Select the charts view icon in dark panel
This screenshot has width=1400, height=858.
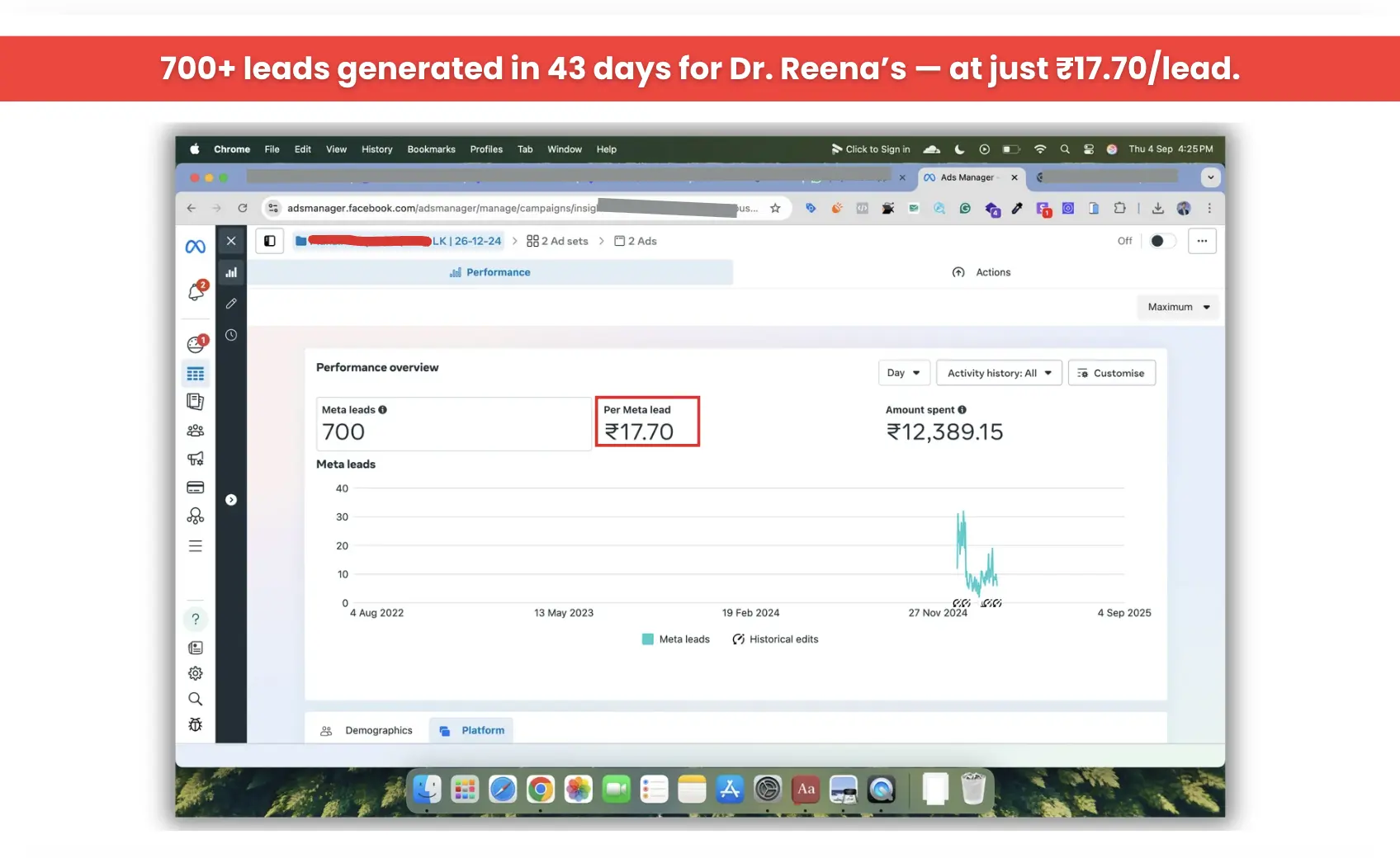231,272
